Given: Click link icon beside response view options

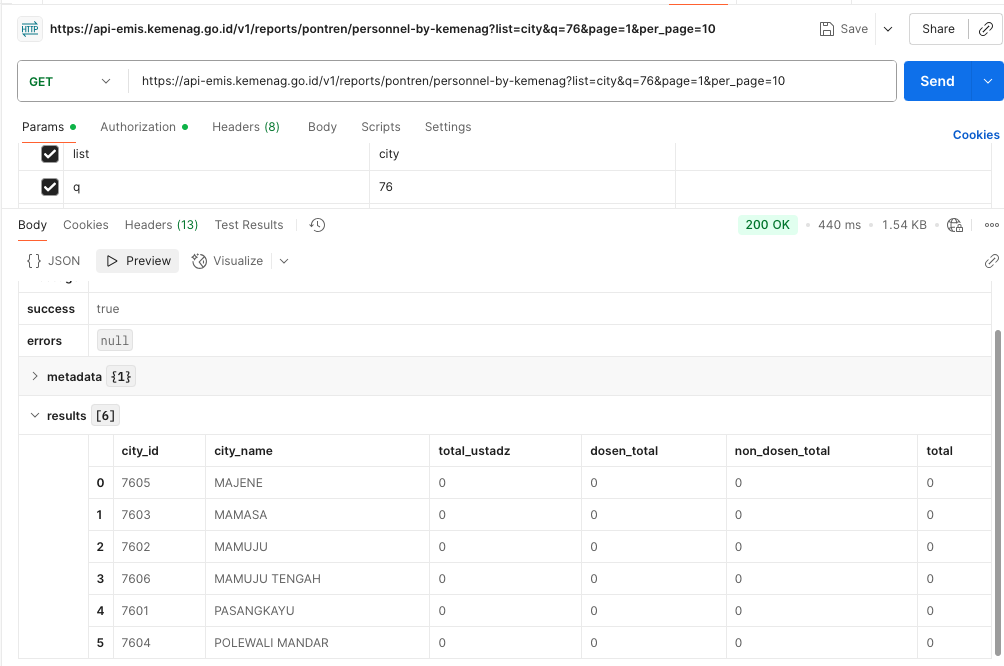Looking at the screenshot, I should point(991,261).
